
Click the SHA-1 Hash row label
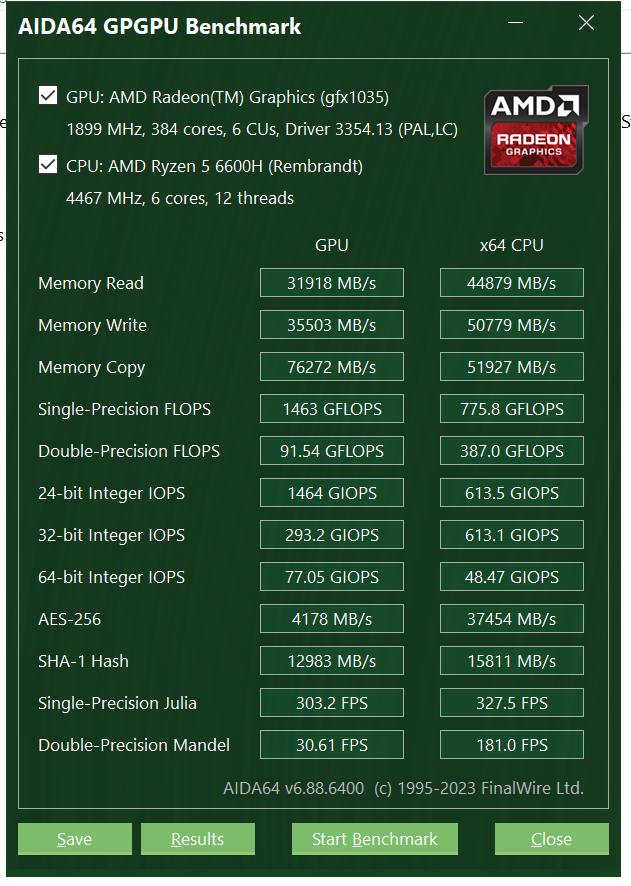tap(84, 661)
